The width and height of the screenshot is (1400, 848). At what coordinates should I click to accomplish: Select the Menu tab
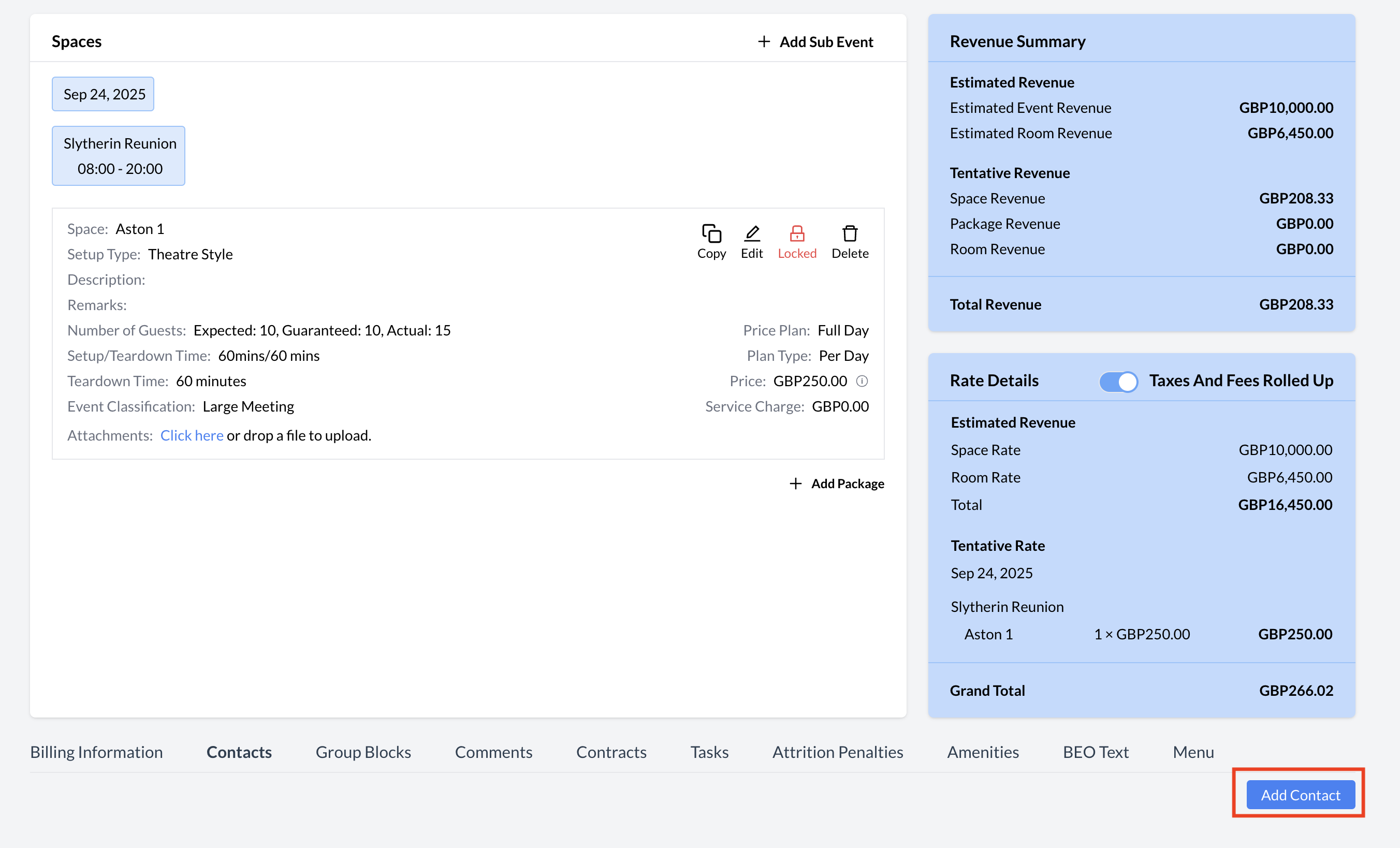1192,752
